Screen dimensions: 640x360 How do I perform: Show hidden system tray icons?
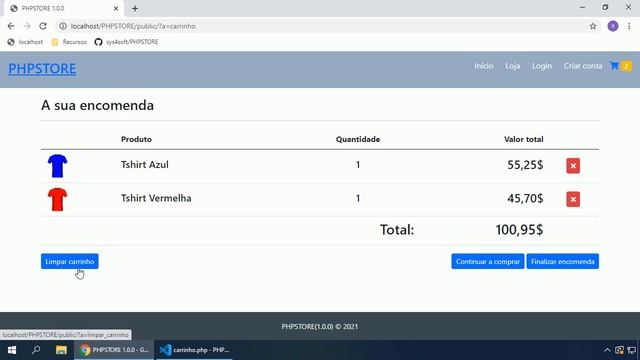point(607,350)
